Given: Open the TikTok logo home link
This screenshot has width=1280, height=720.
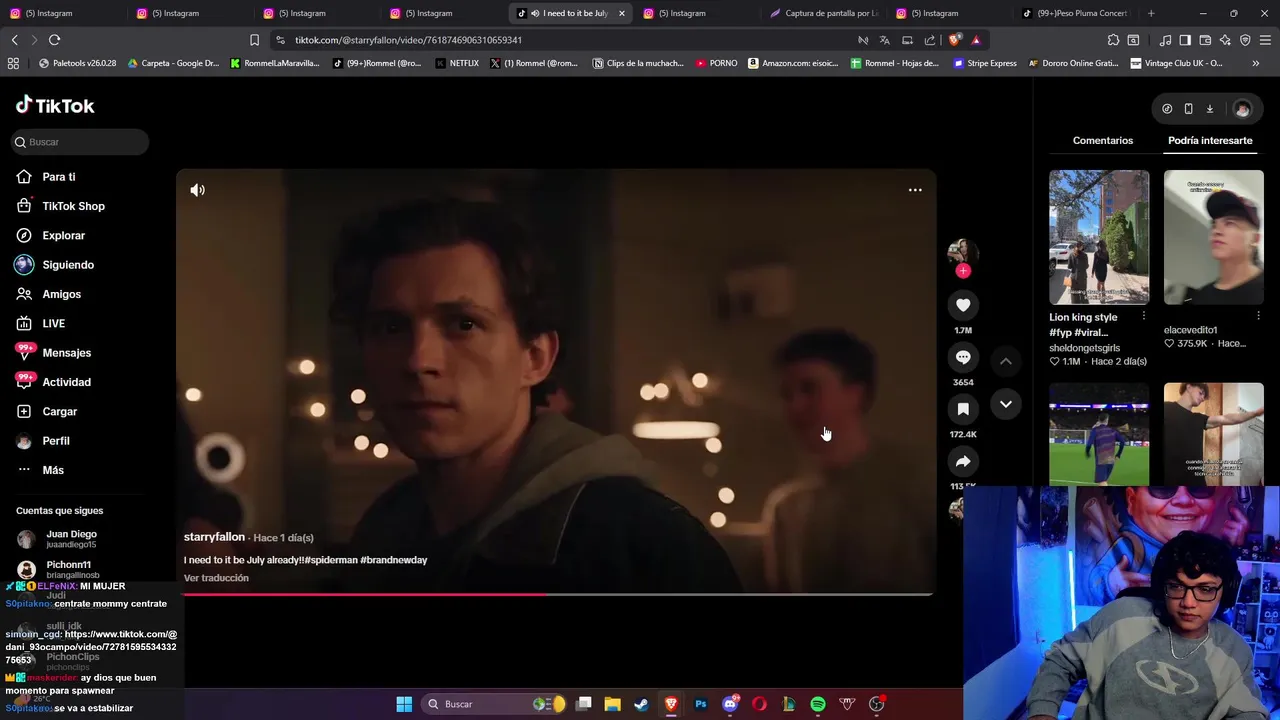Looking at the screenshot, I should [x=55, y=106].
